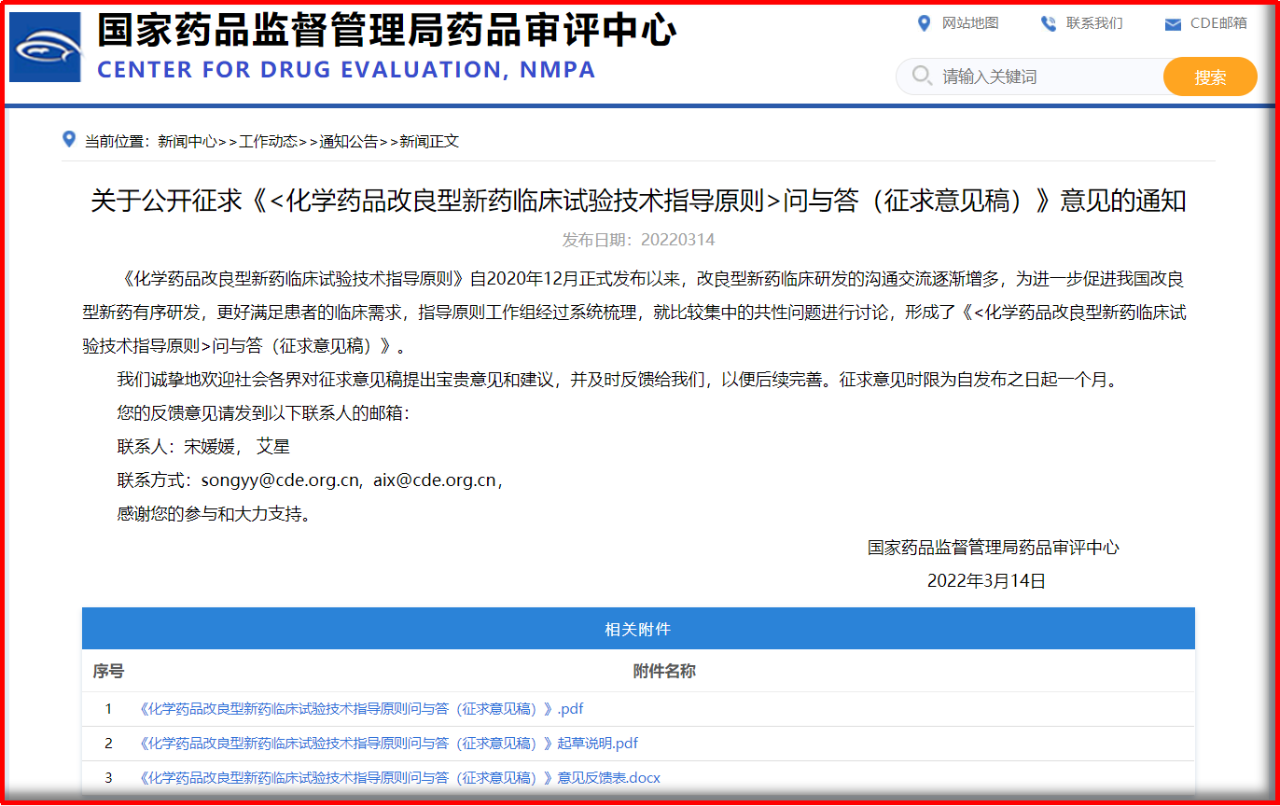1280x806 pixels.
Task: Click the 相关附件 blue header bar
Action: [638, 629]
